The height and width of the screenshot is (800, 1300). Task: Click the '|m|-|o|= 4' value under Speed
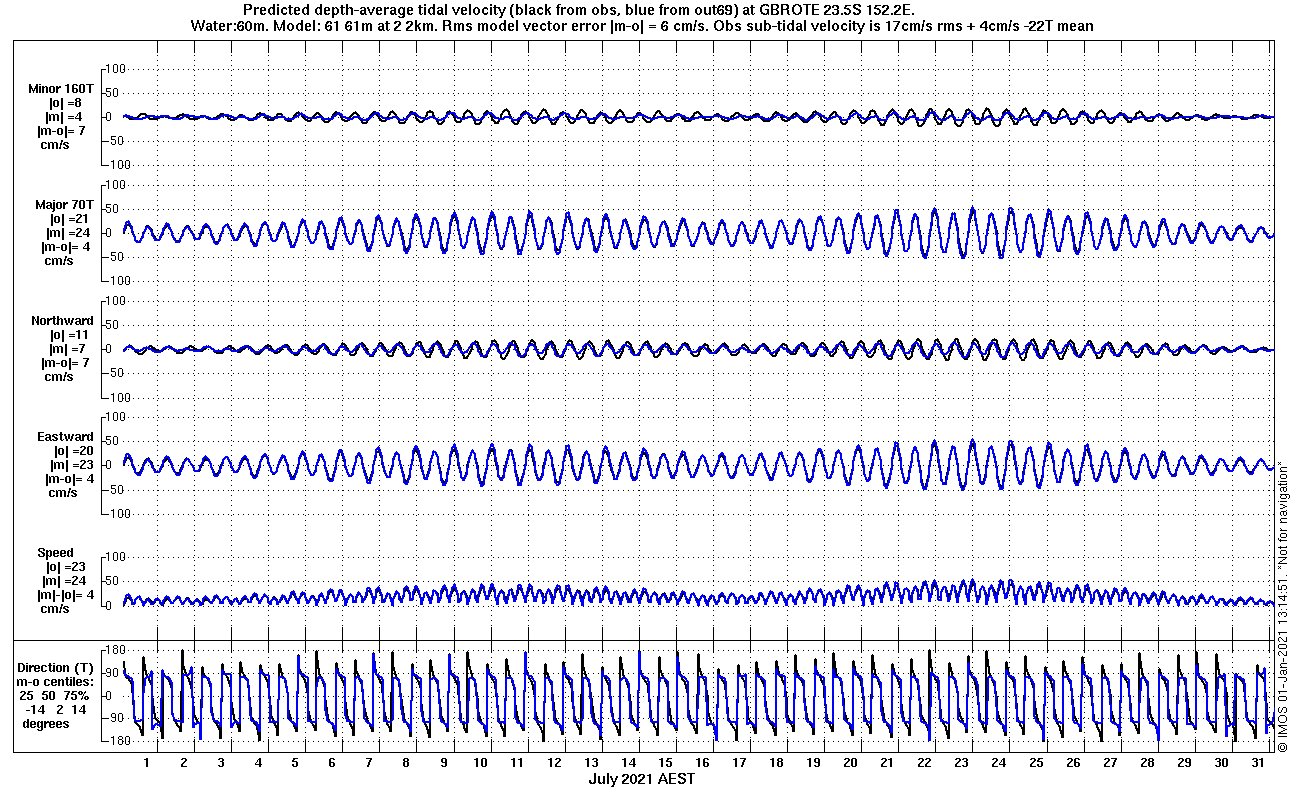[67, 595]
